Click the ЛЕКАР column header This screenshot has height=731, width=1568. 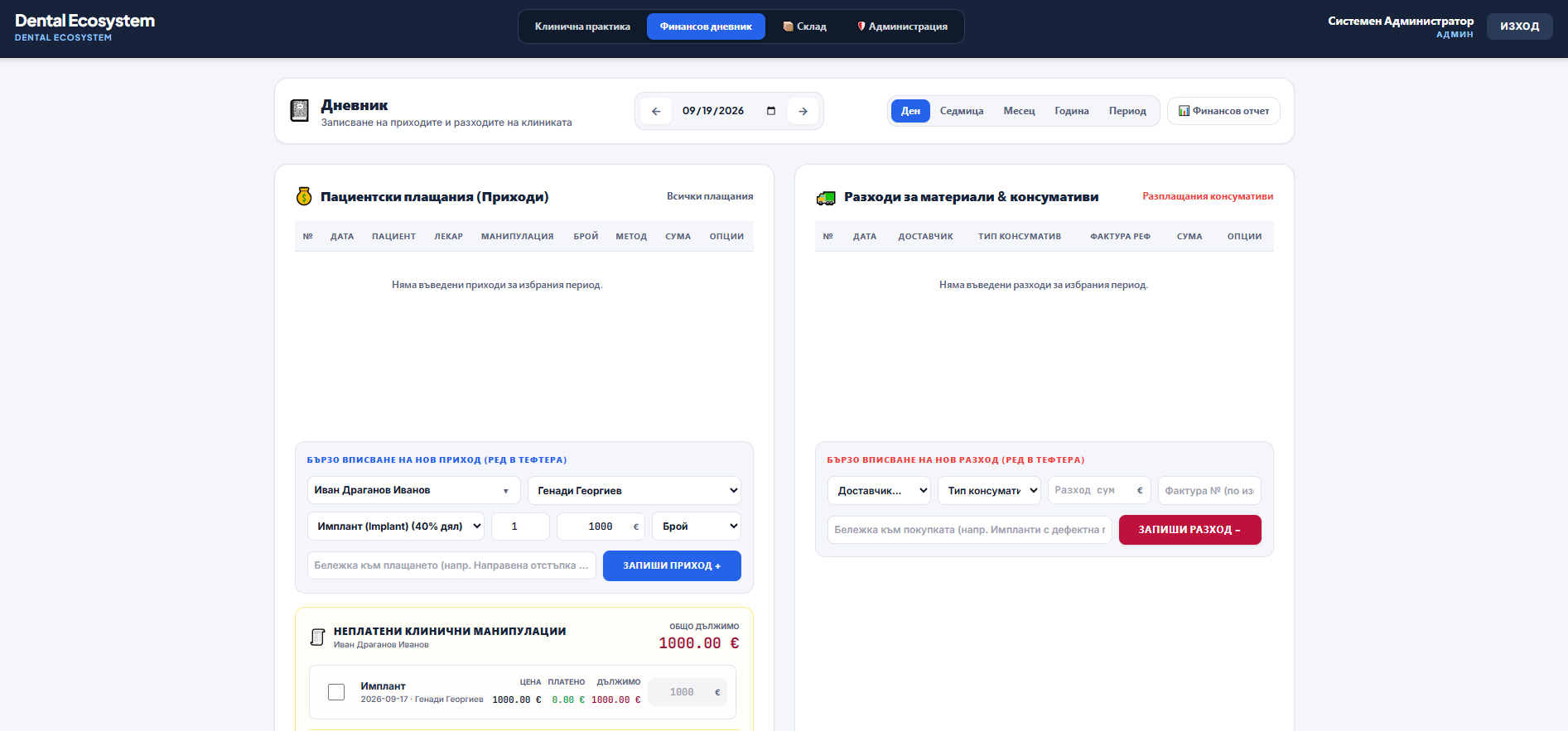tap(448, 237)
